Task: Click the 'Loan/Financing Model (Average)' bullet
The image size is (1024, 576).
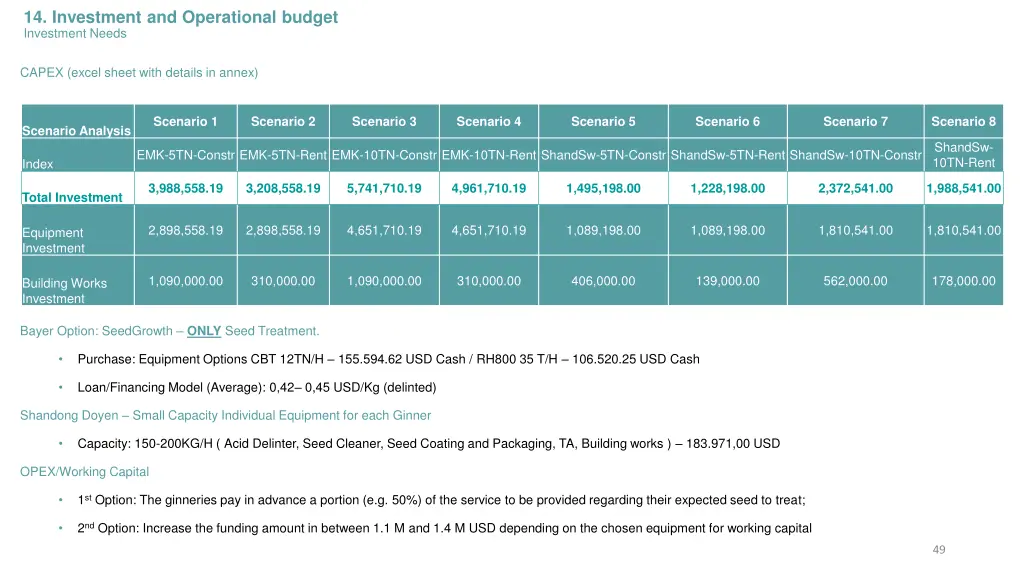Action: [x=257, y=387]
